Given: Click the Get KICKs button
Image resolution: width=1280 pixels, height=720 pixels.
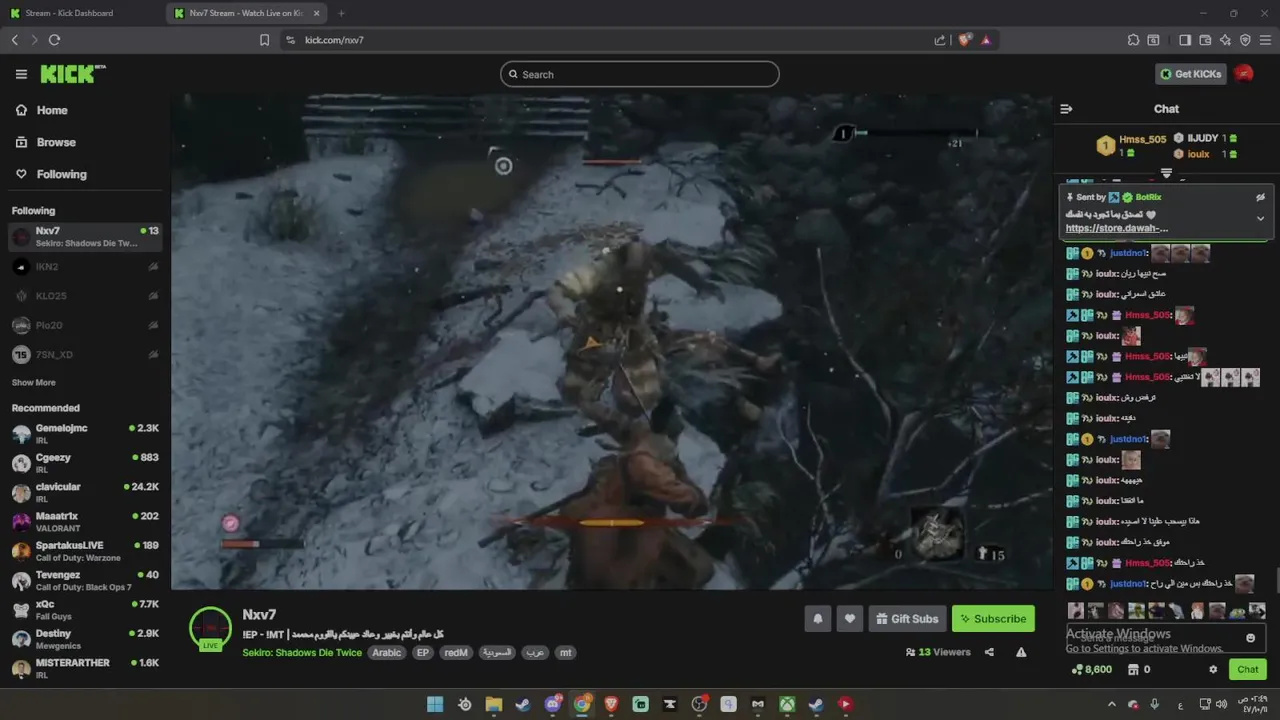Looking at the screenshot, I should (1190, 74).
